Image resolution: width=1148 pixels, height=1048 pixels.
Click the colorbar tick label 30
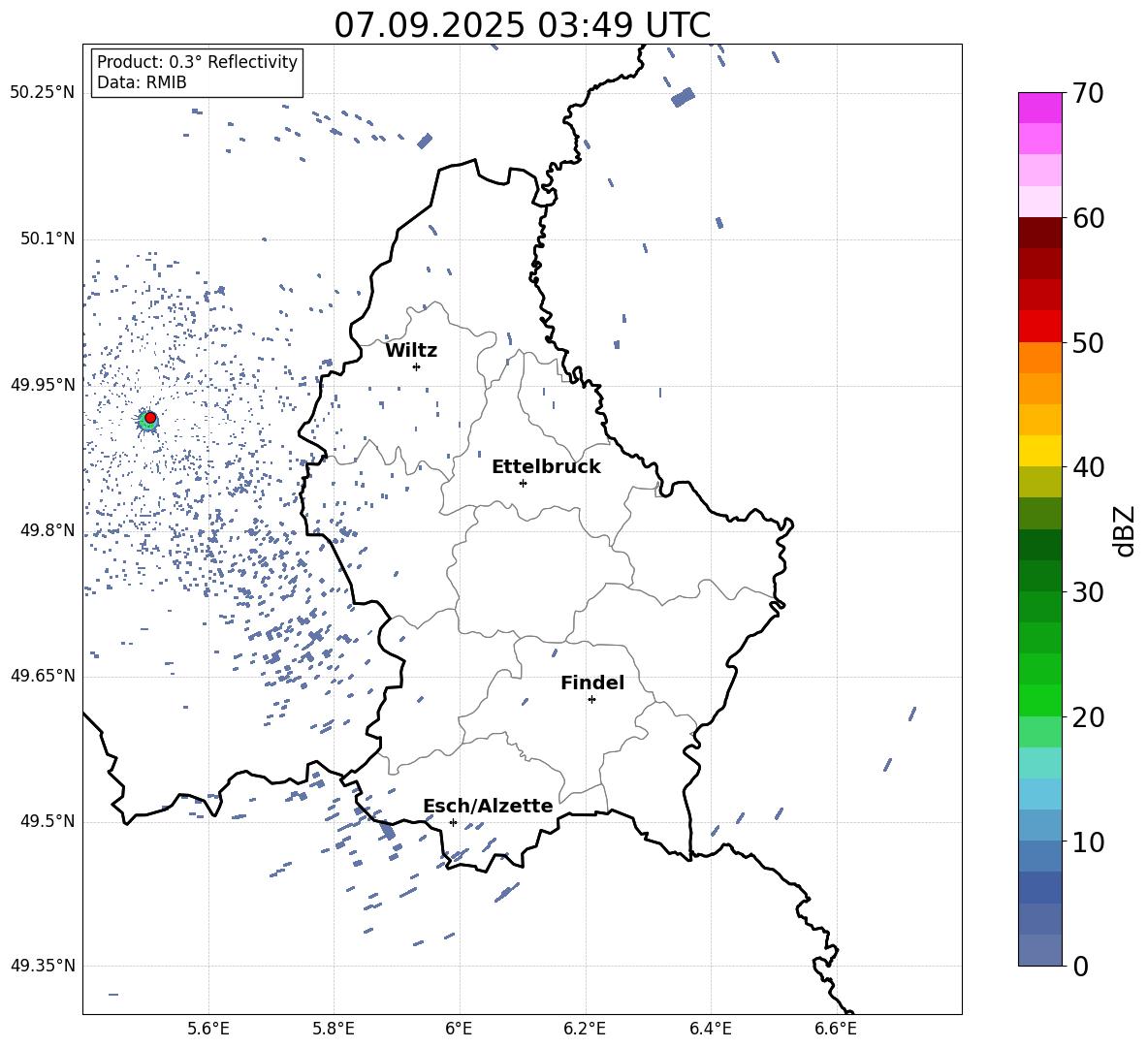click(1088, 592)
